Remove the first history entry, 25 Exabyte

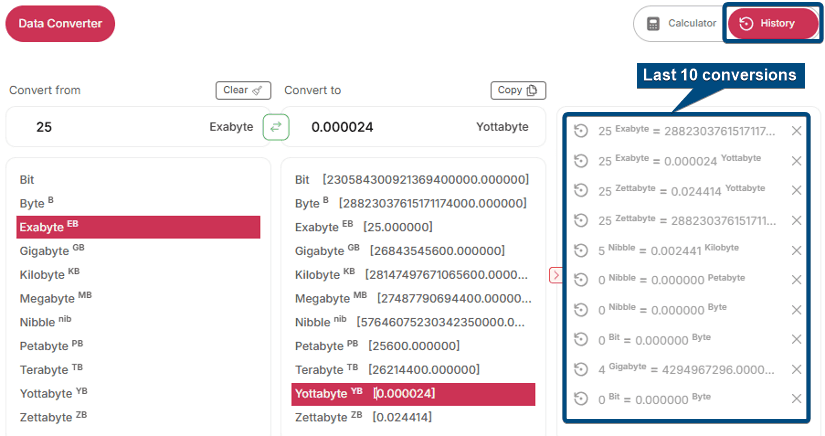(796, 131)
